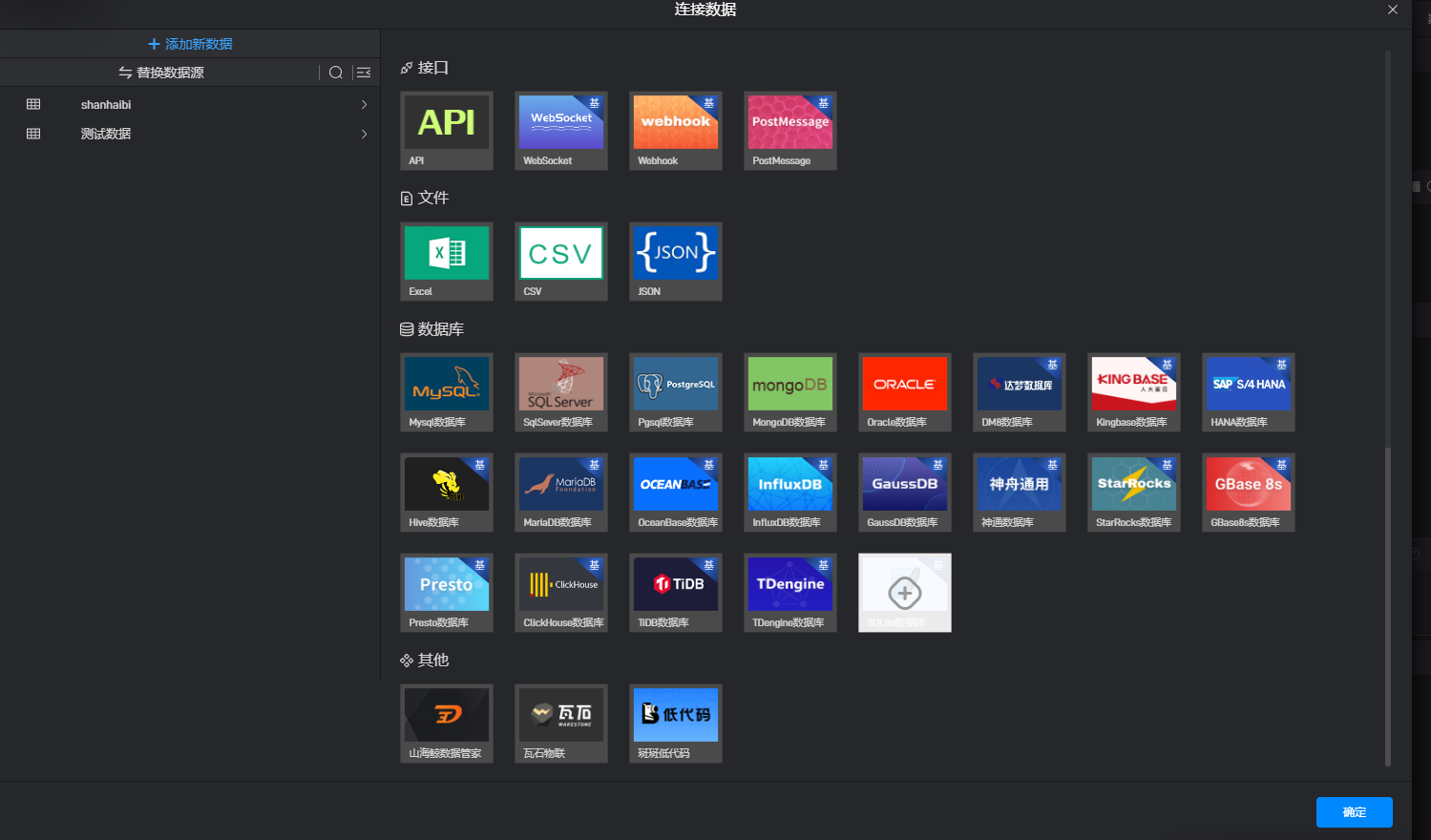Choose the WebSocket connector
This screenshot has width=1431, height=840.
tap(561, 131)
